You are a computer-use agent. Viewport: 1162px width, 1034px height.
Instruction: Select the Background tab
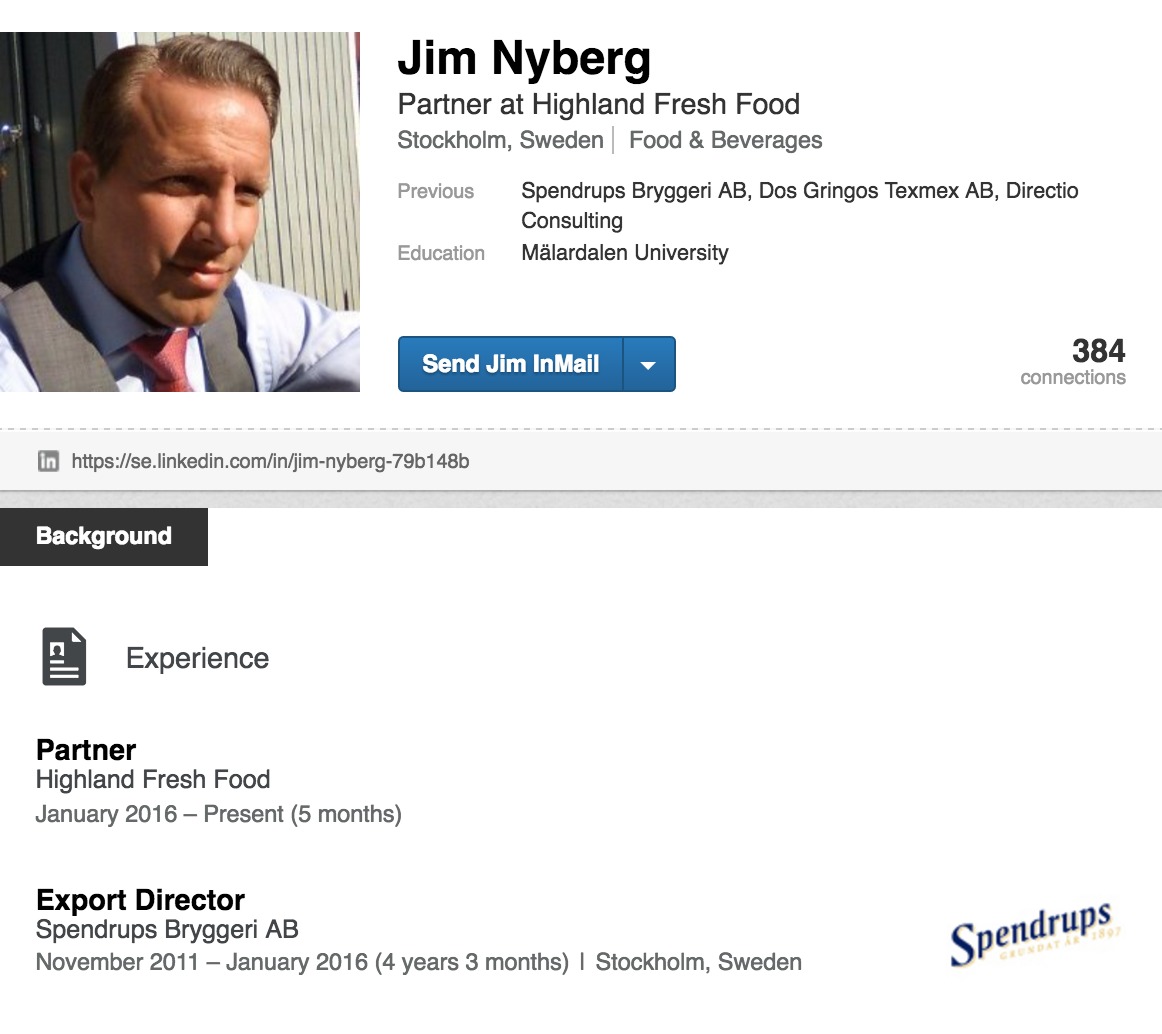[x=104, y=536]
